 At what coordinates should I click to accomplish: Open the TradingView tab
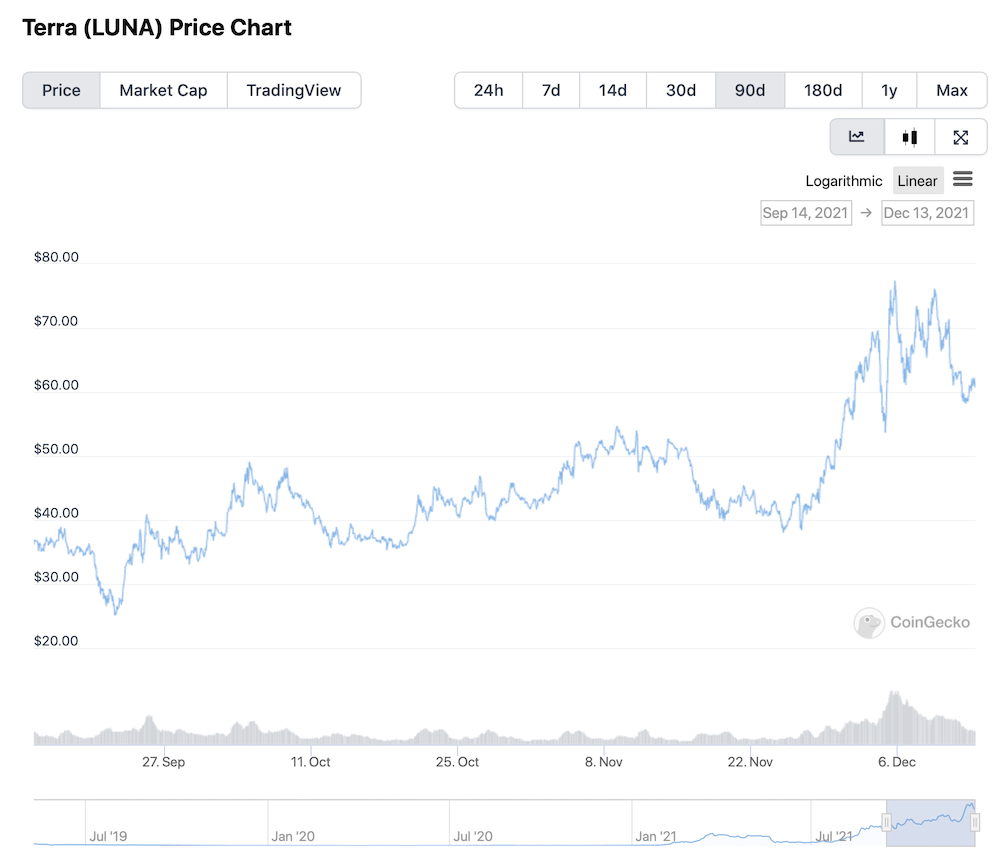click(294, 91)
